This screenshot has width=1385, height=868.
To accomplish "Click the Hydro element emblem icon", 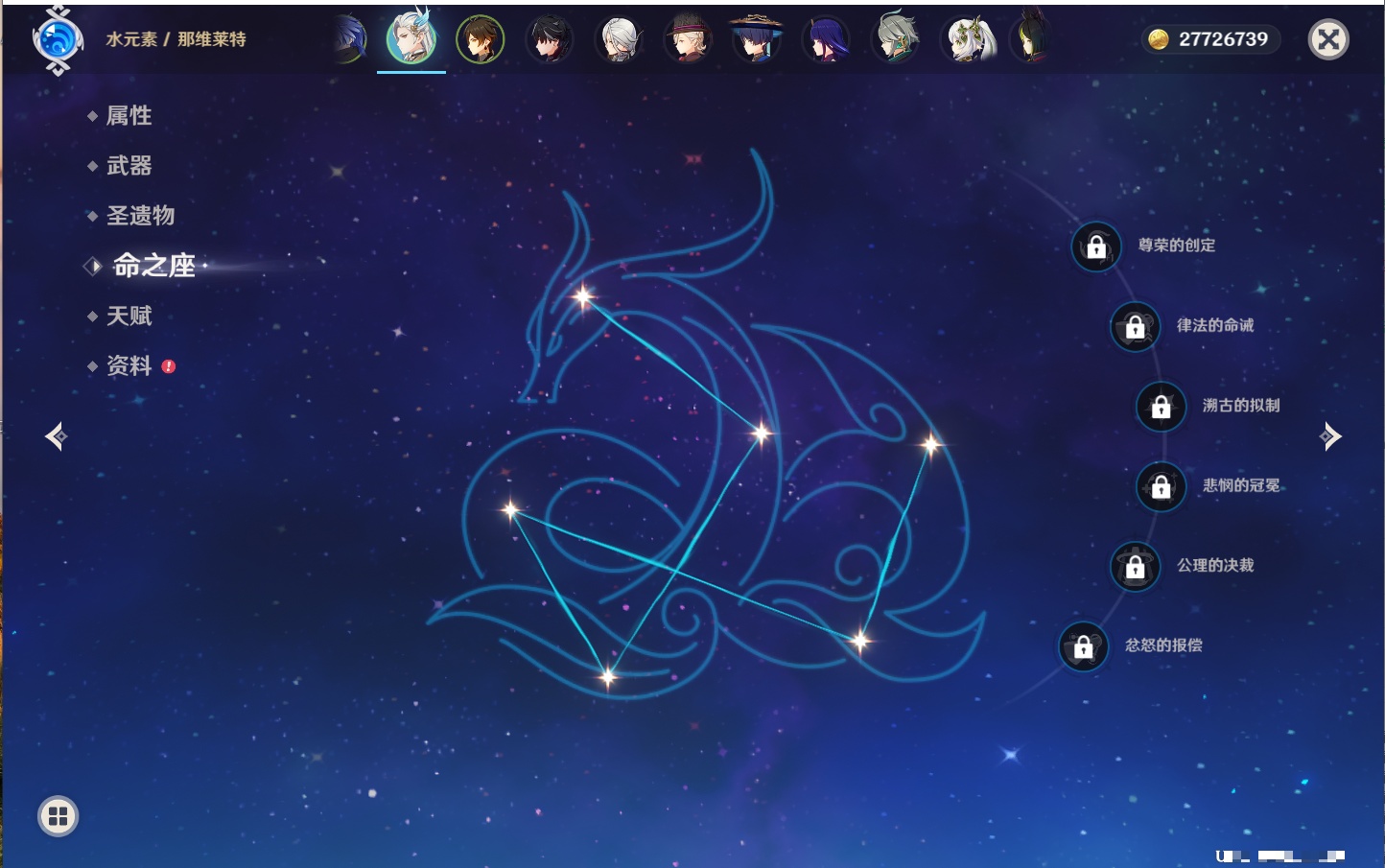I will tap(58, 40).
